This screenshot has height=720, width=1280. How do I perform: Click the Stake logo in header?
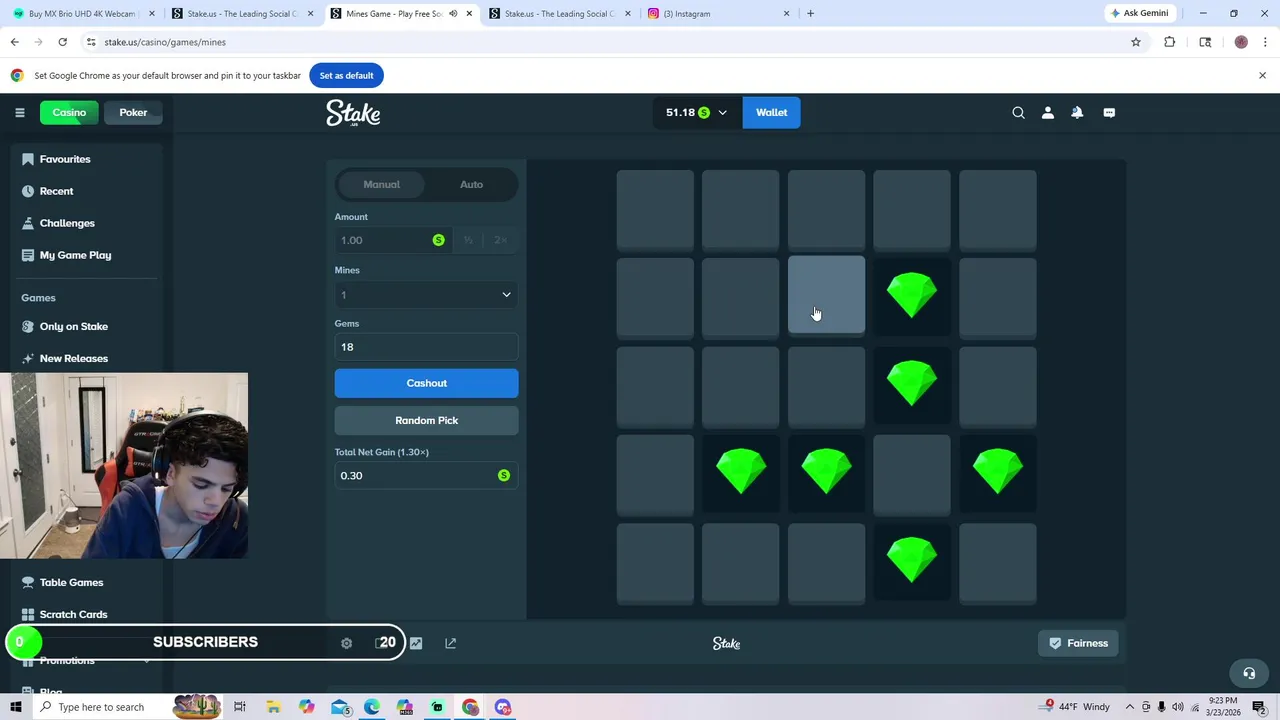pyautogui.click(x=353, y=113)
